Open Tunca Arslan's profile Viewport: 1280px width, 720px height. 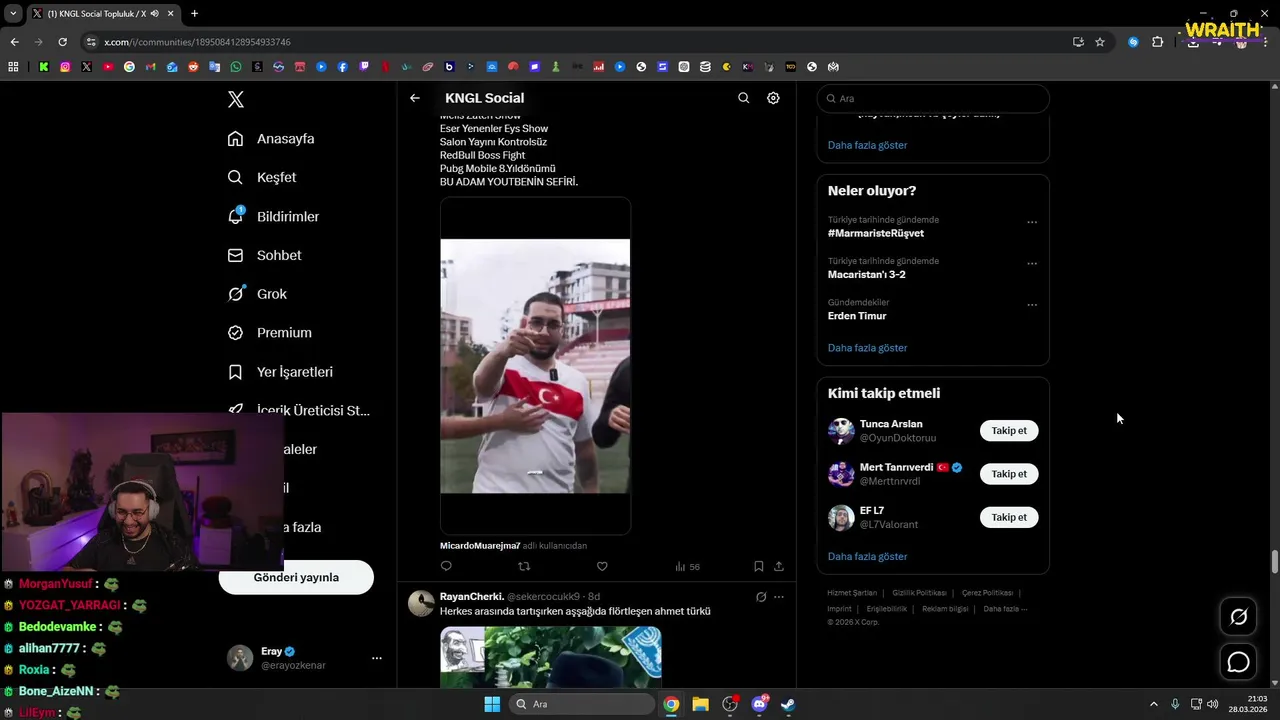(891, 424)
